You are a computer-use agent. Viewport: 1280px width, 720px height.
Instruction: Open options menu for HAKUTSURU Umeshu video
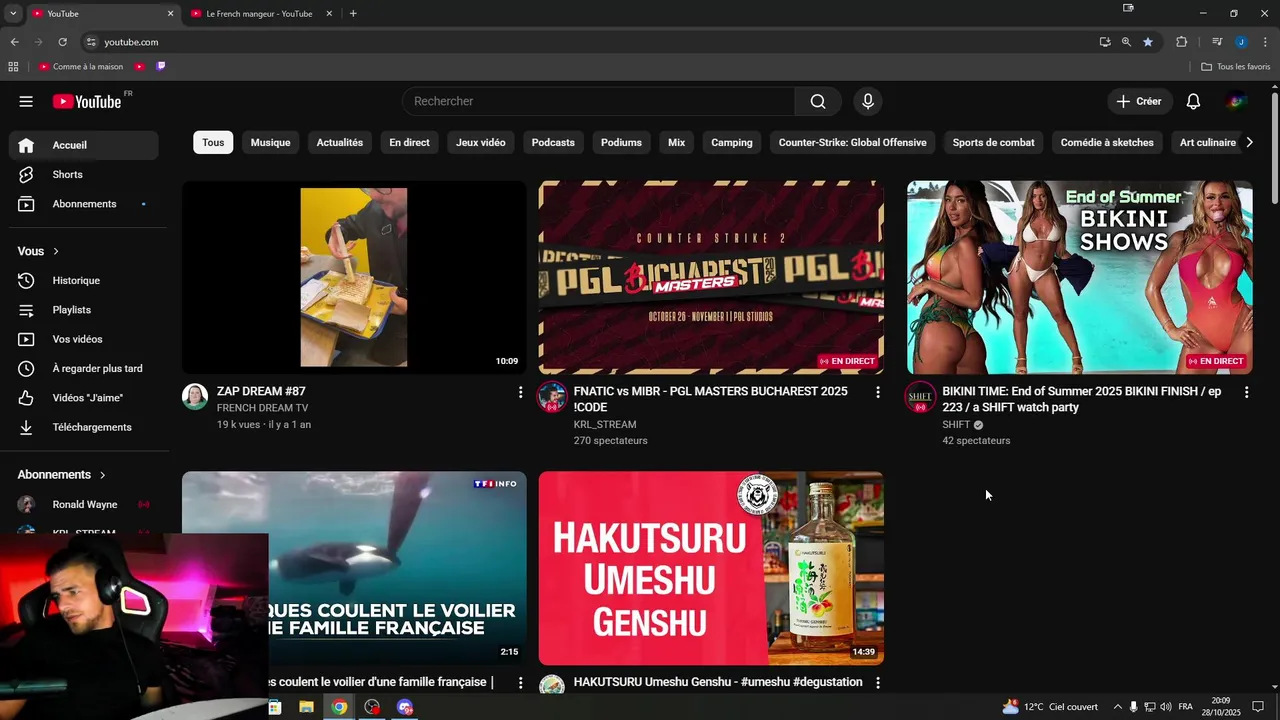coord(878,682)
